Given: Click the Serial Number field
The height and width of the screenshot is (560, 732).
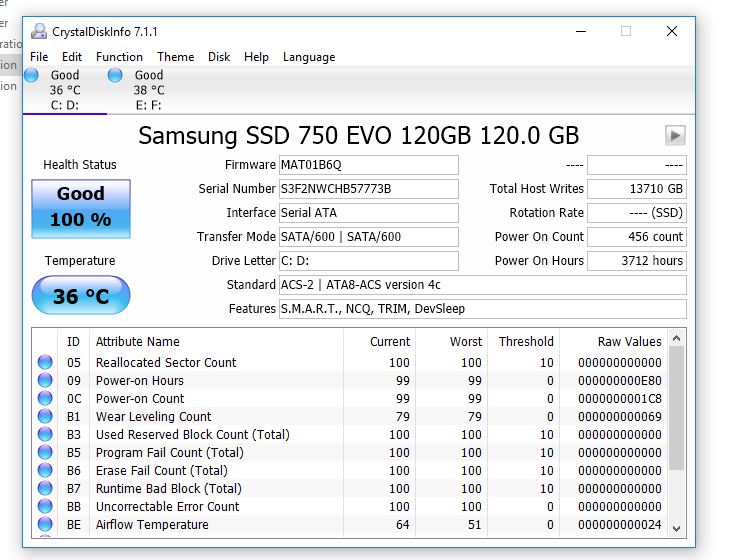Looking at the screenshot, I should click(369, 189).
